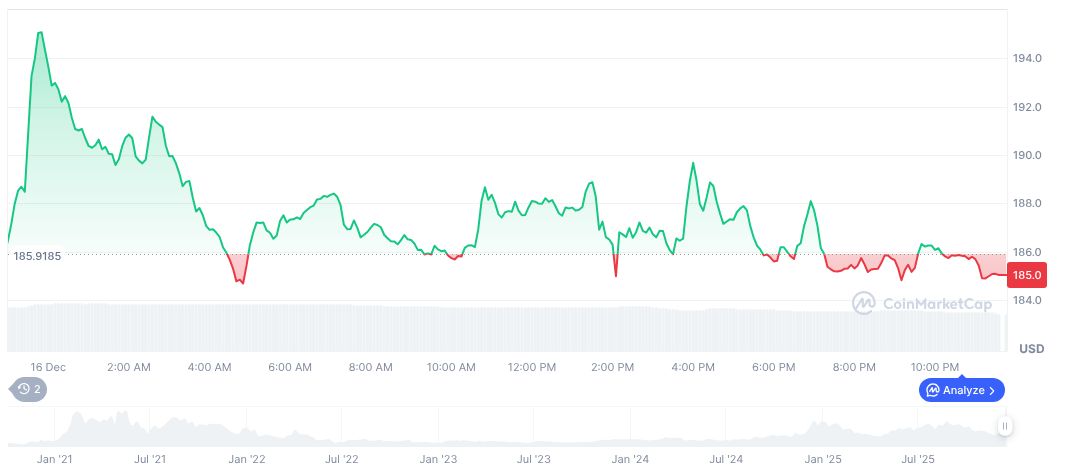
Task: Click the 194.0 price axis label
Action: [x=1028, y=59]
